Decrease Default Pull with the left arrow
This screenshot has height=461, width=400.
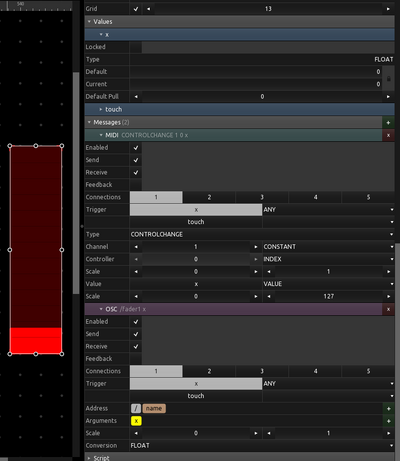coord(136,97)
